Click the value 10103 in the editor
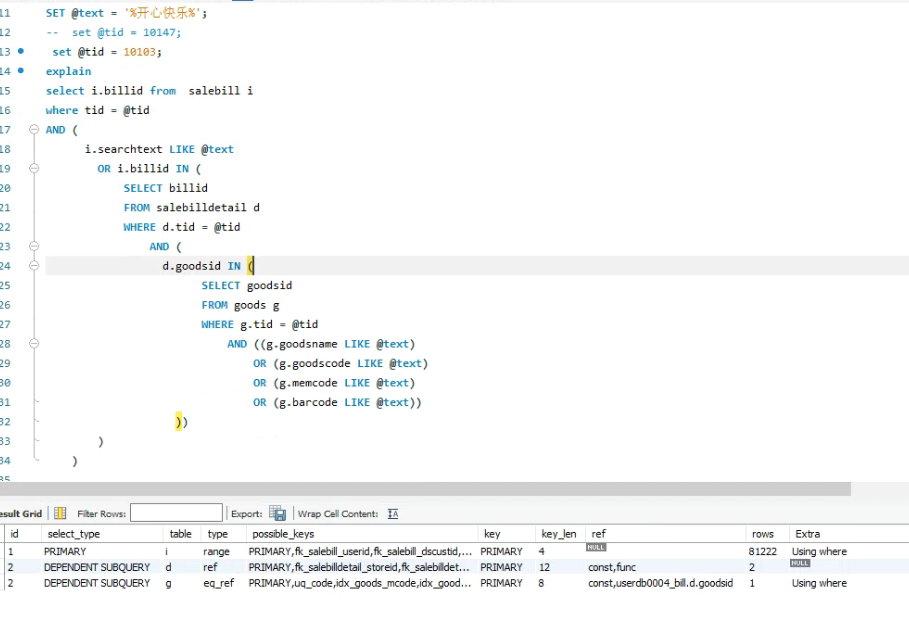Viewport: 909px width, 620px height. (x=139, y=52)
